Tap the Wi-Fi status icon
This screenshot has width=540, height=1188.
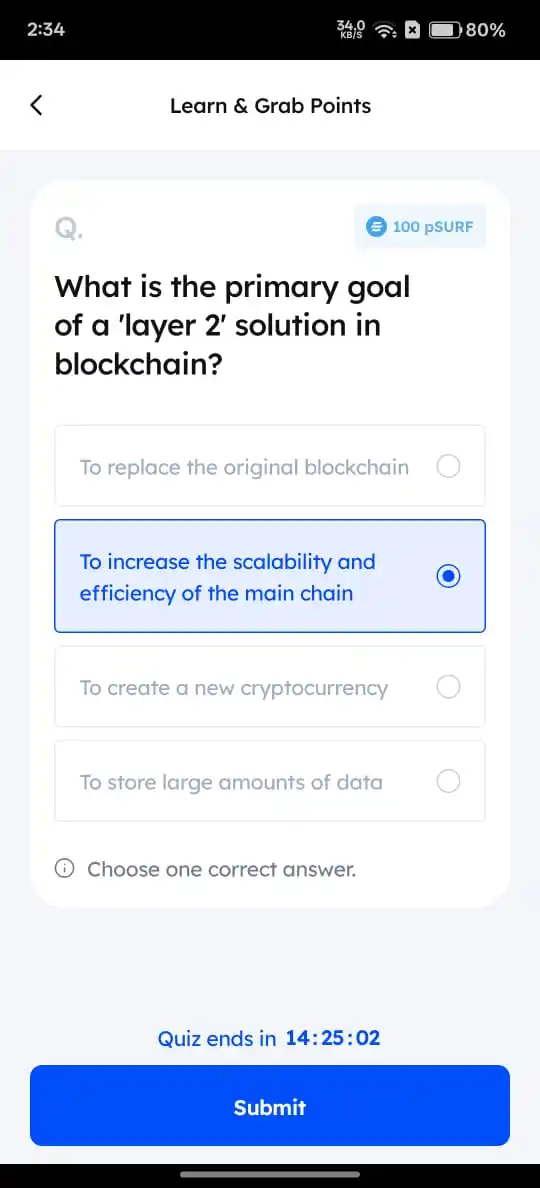pyautogui.click(x=386, y=30)
